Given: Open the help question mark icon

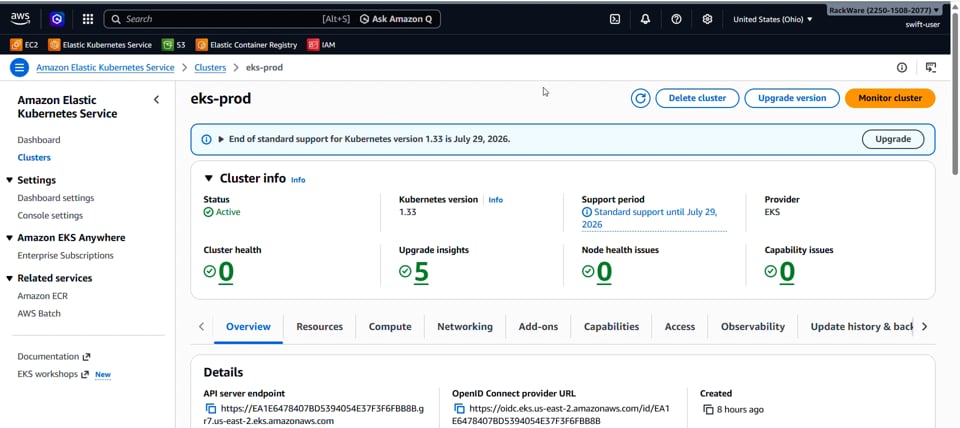Looking at the screenshot, I should point(677,19).
